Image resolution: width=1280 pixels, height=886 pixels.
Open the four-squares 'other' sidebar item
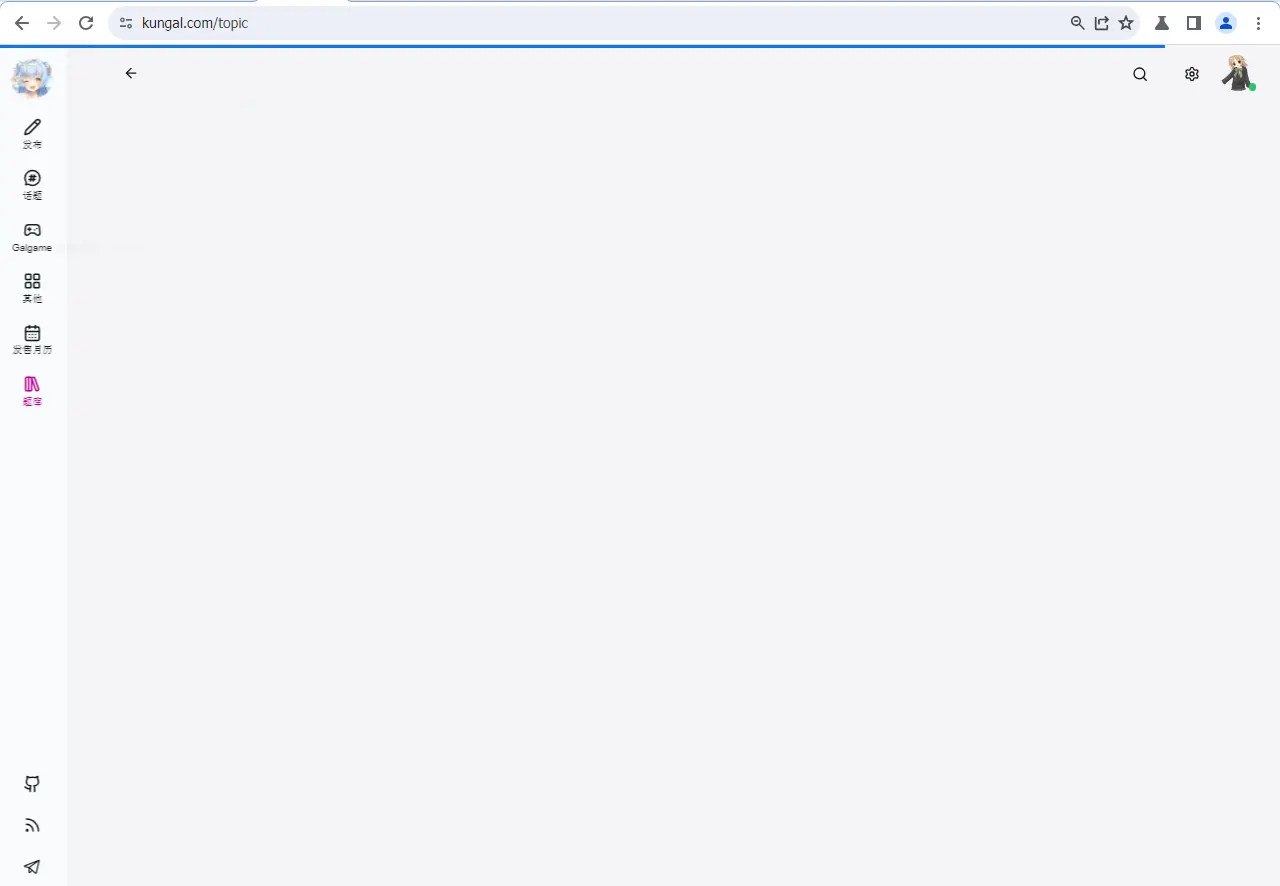[x=32, y=288]
